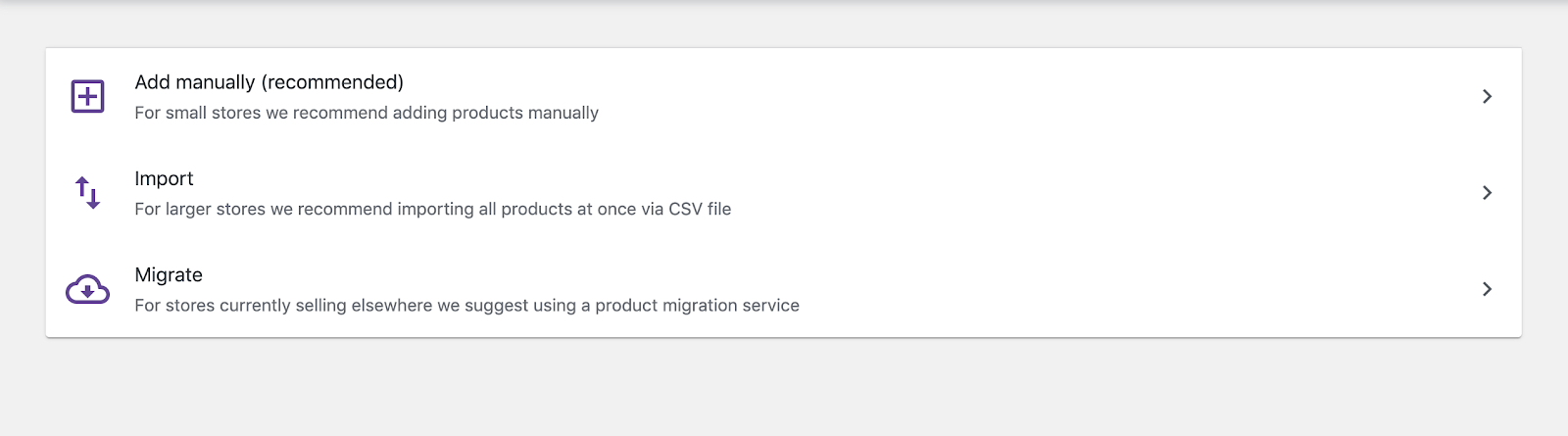Click the product migration service description
The width and height of the screenshot is (1568, 436).
pos(466,306)
